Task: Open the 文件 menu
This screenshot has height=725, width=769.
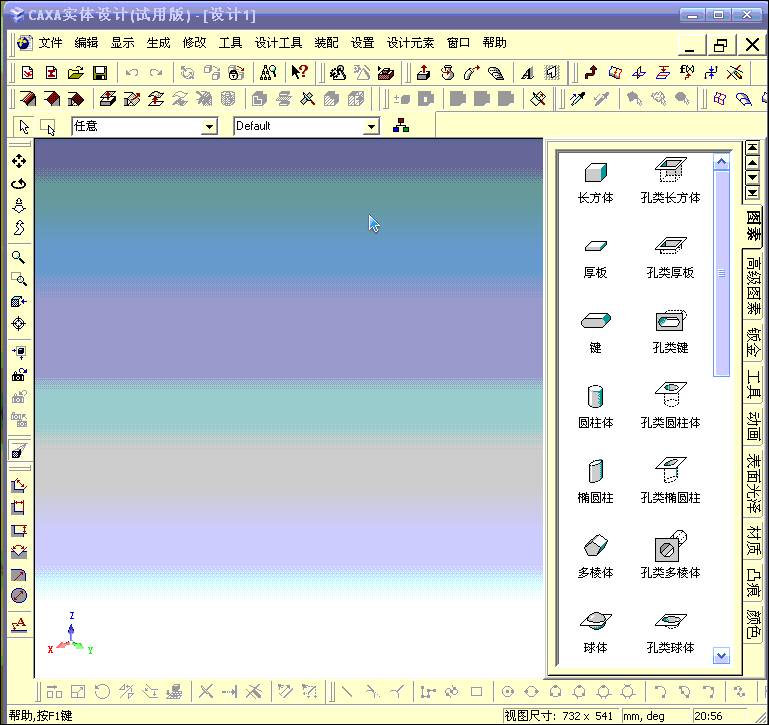Action: (x=50, y=43)
